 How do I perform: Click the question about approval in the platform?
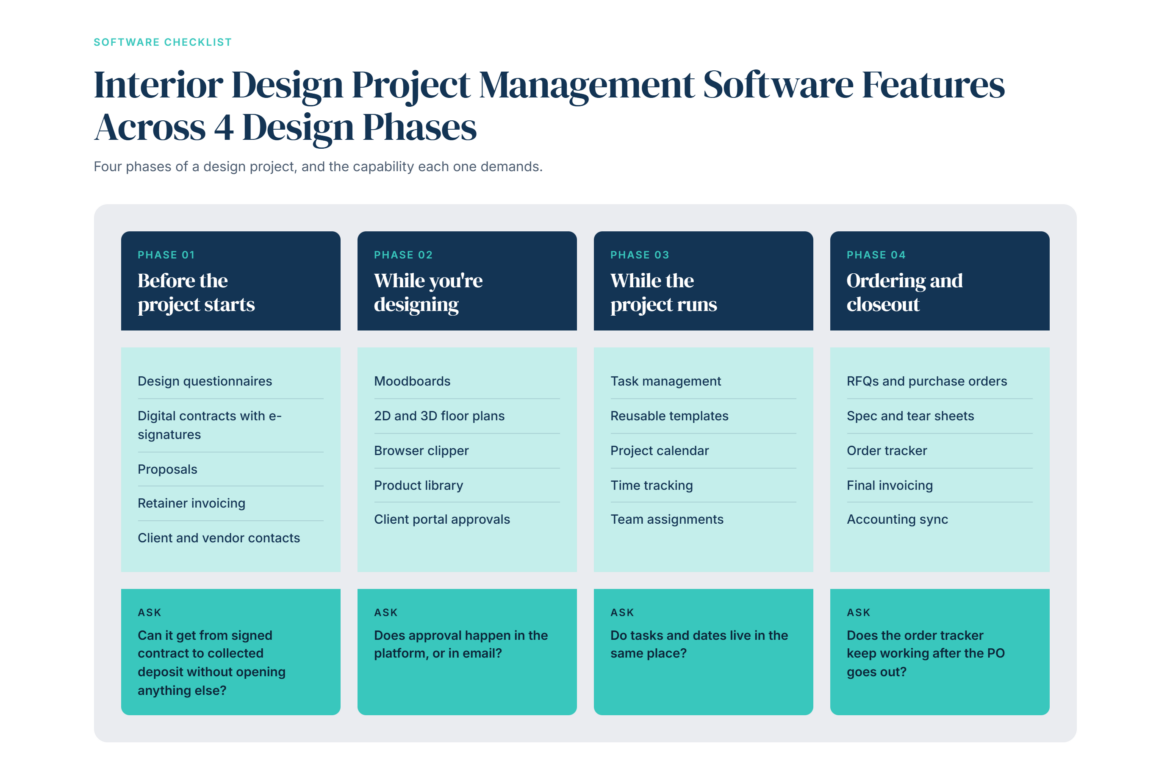pos(460,644)
